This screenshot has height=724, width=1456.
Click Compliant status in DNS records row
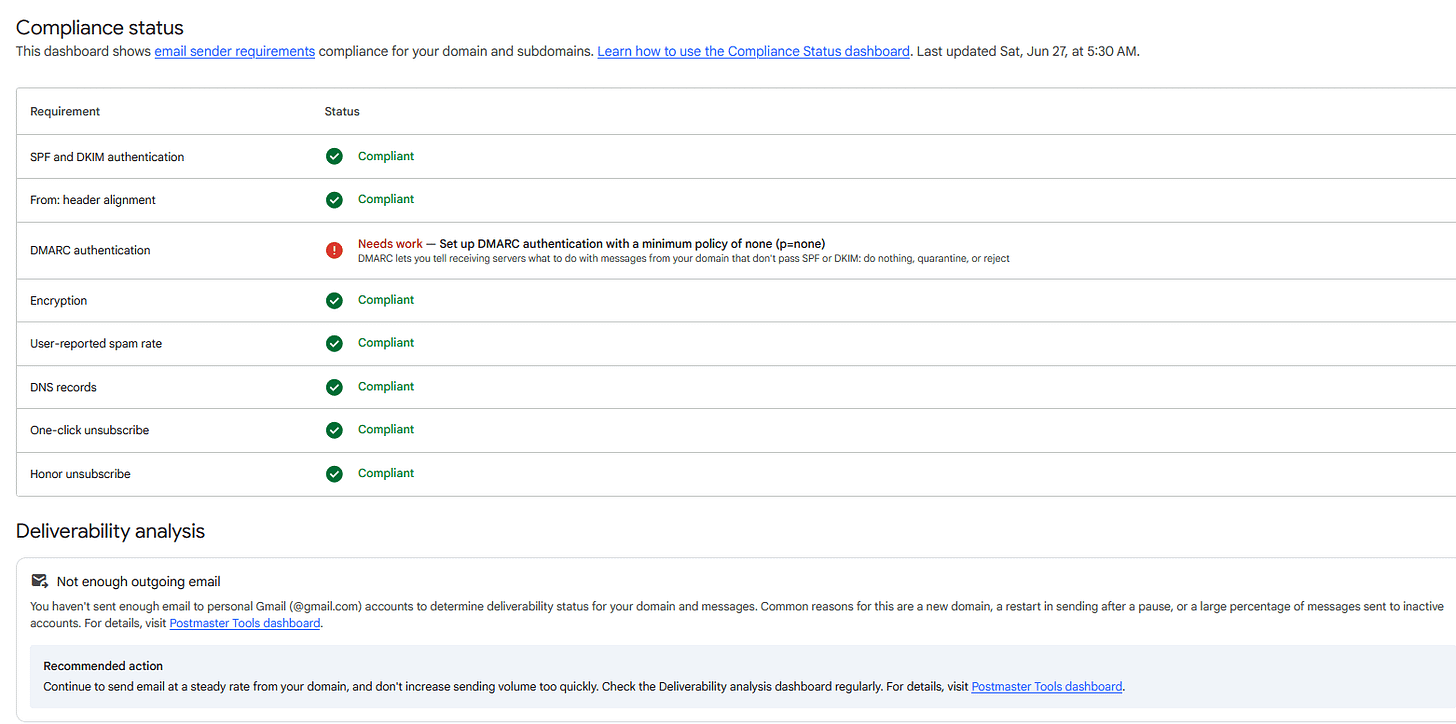[386, 386]
